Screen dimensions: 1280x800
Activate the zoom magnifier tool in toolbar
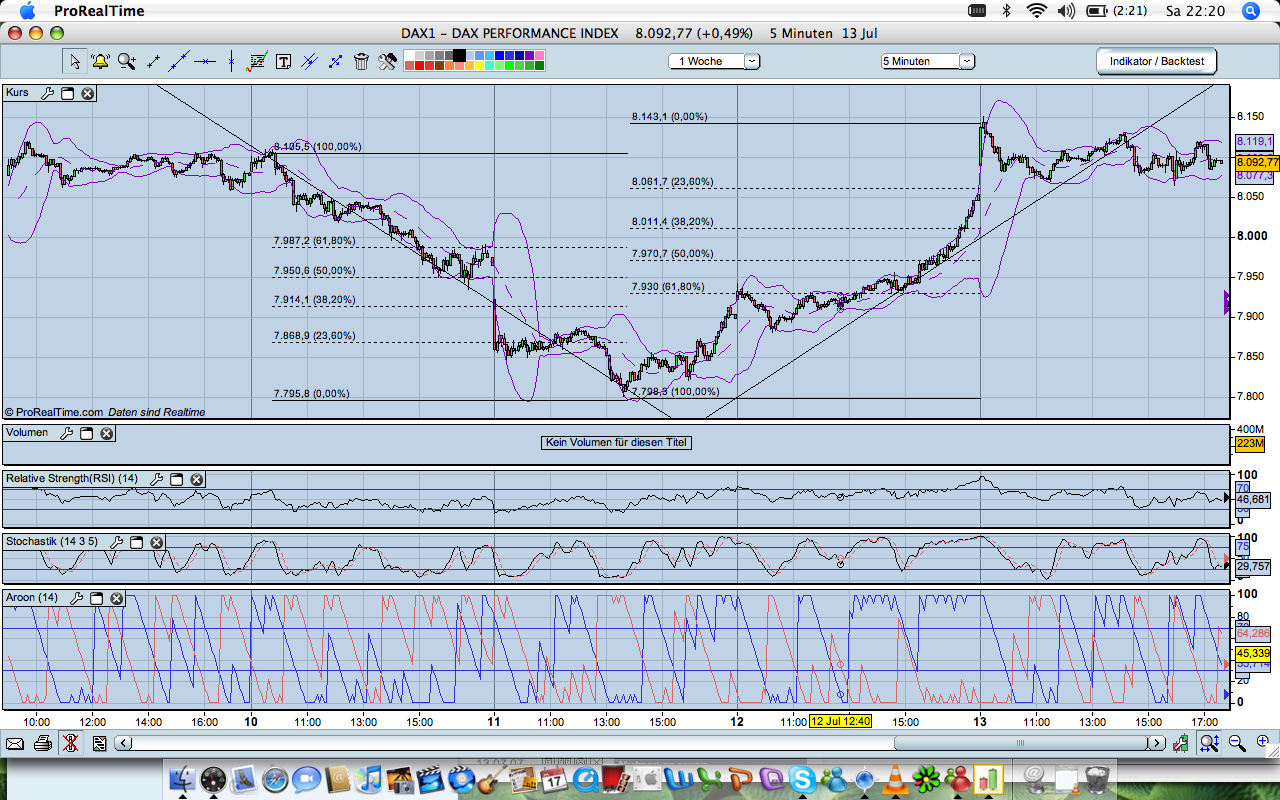(x=126, y=61)
